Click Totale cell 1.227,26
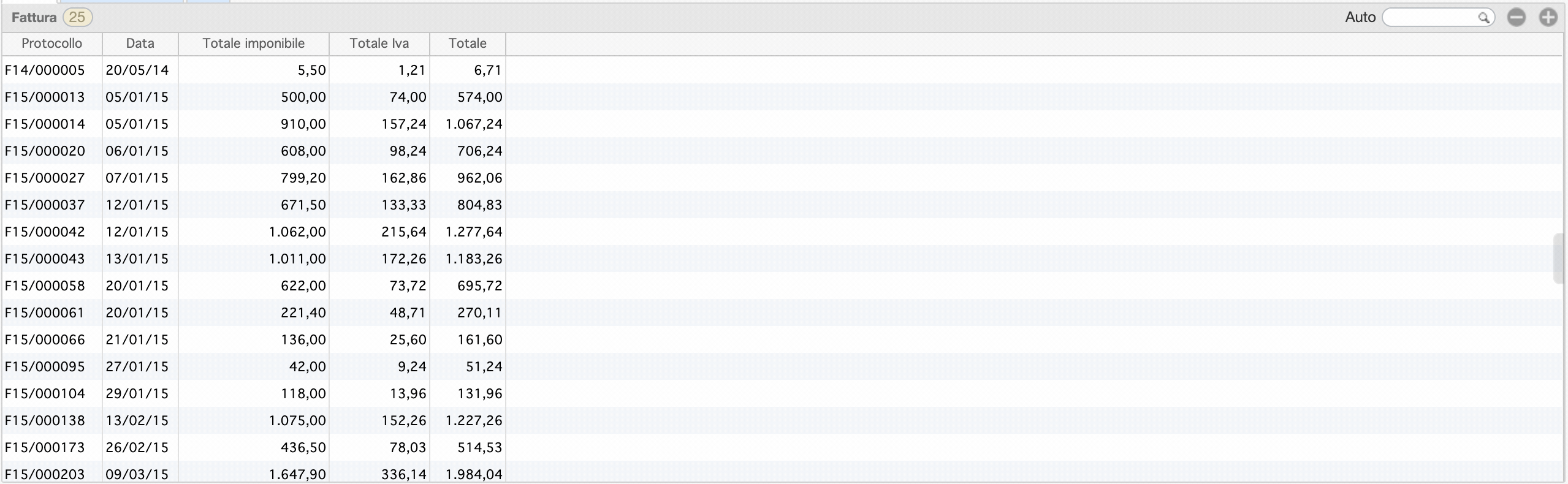 (x=474, y=420)
